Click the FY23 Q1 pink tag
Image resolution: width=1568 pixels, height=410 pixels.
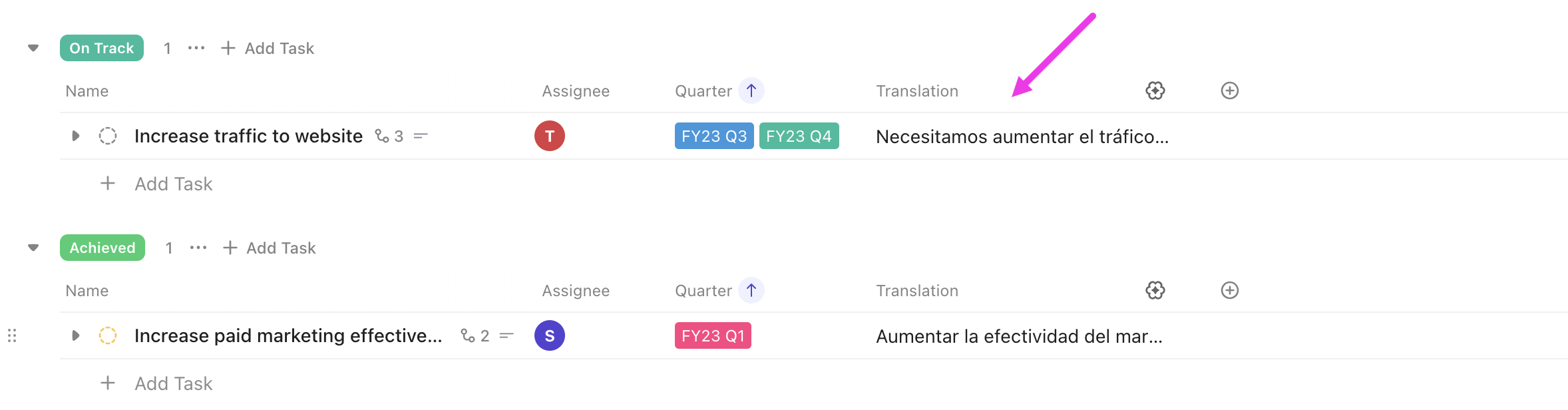[x=712, y=335]
